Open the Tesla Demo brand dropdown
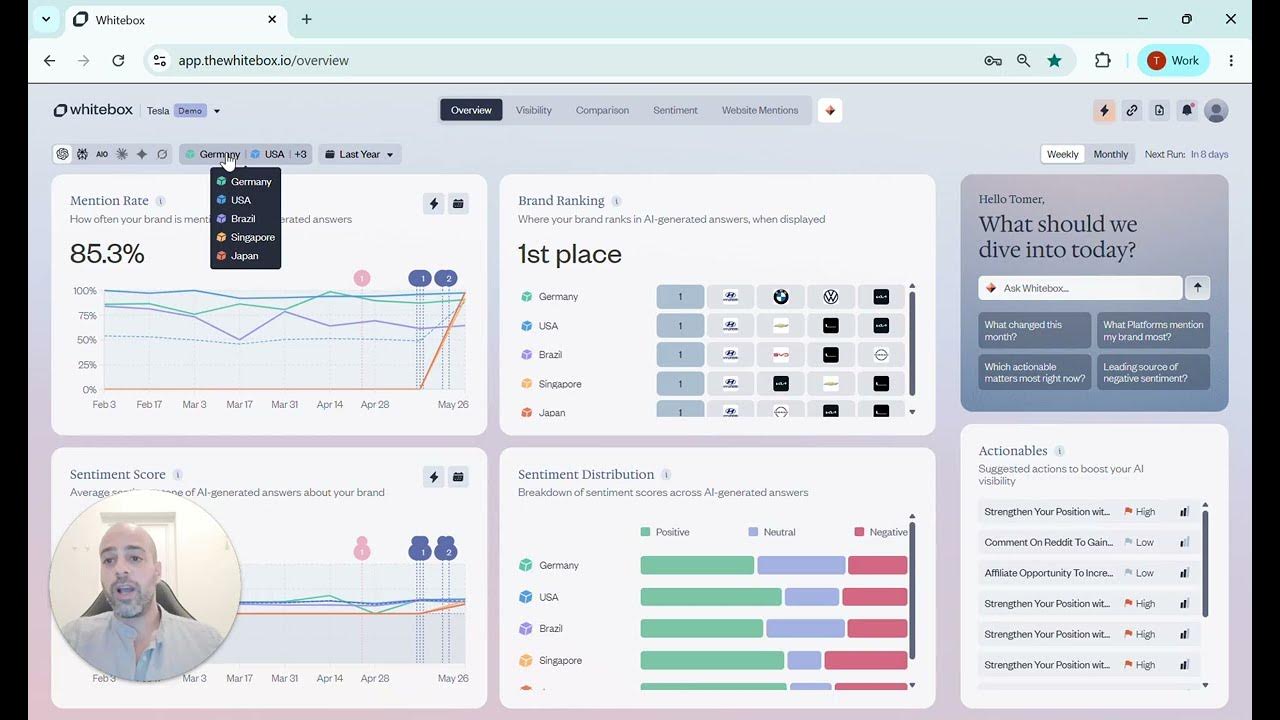Image resolution: width=1280 pixels, height=720 pixels. tap(184, 111)
